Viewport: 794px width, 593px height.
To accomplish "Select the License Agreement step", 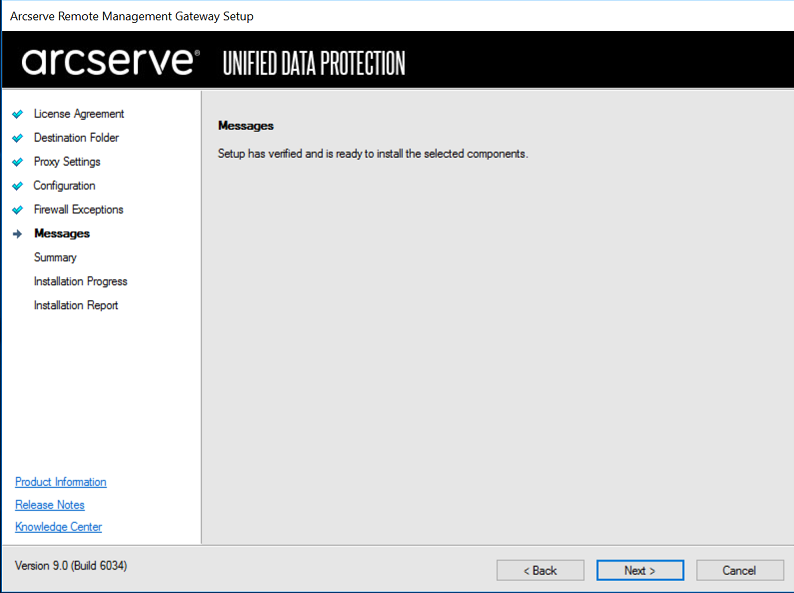I will coord(78,114).
